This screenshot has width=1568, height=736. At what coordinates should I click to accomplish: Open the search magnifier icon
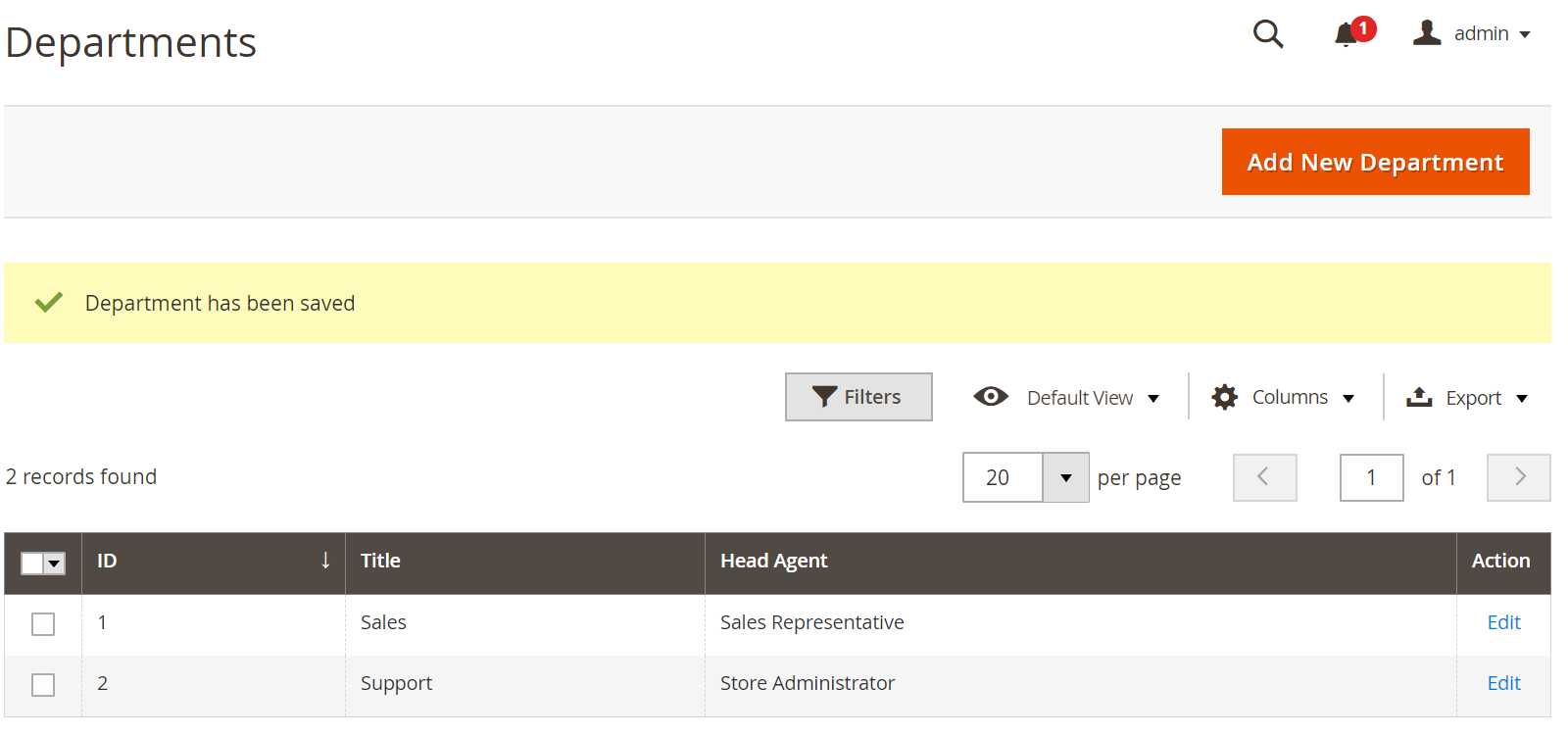(1268, 34)
